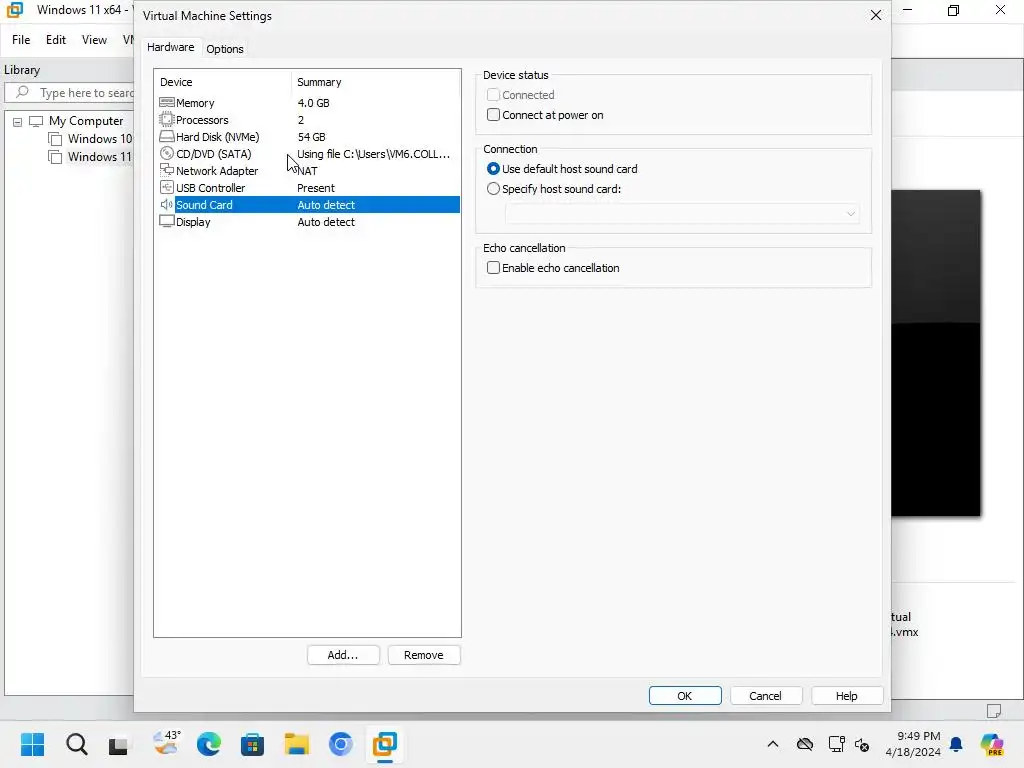The height and width of the screenshot is (768, 1024).
Task: Enable echo cancellation checkbox
Action: click(x=494, y=268)
